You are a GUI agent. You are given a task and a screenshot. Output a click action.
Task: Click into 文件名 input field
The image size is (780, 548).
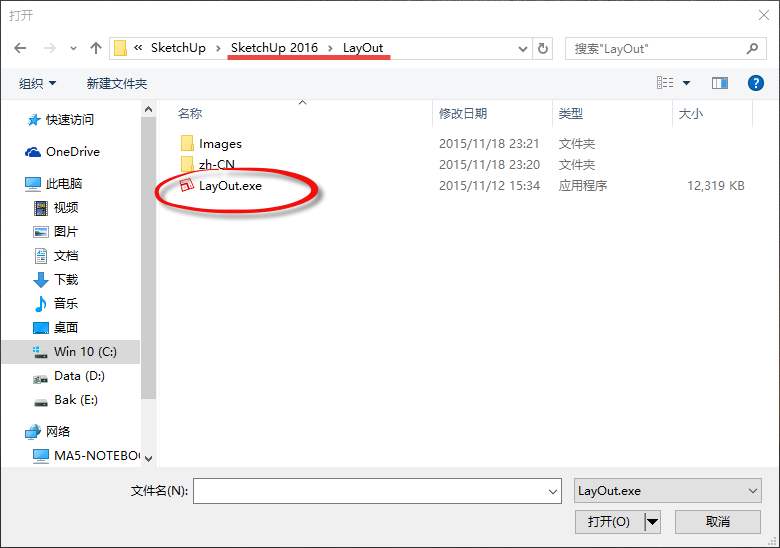pyautogui.click(x=377, y=491)
